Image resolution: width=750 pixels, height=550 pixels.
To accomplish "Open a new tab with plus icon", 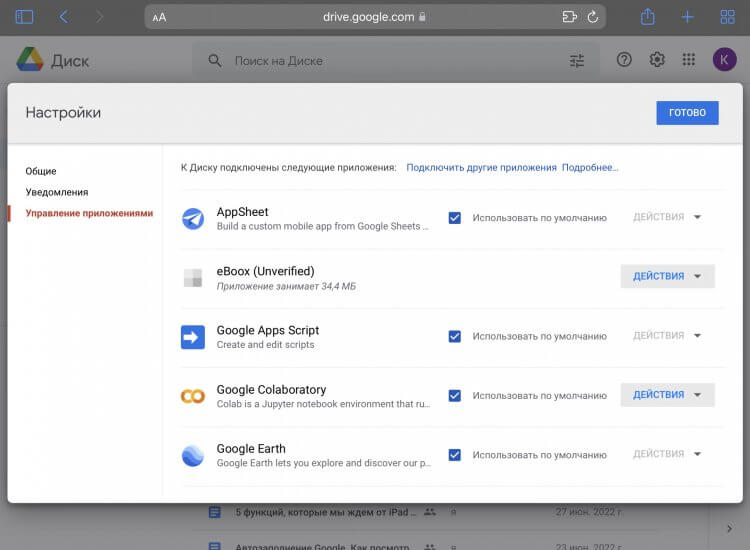I will tap(687, 17).
